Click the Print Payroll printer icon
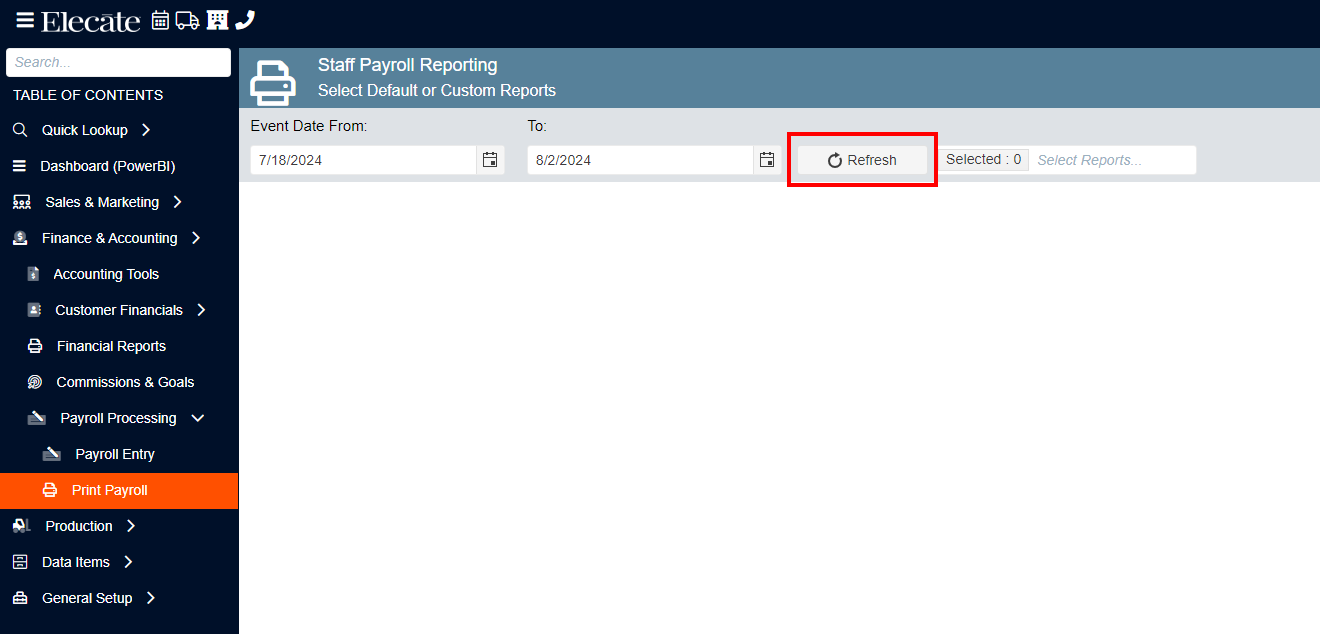The width and height of the screenshot is (1320, 634). (50, 490)
